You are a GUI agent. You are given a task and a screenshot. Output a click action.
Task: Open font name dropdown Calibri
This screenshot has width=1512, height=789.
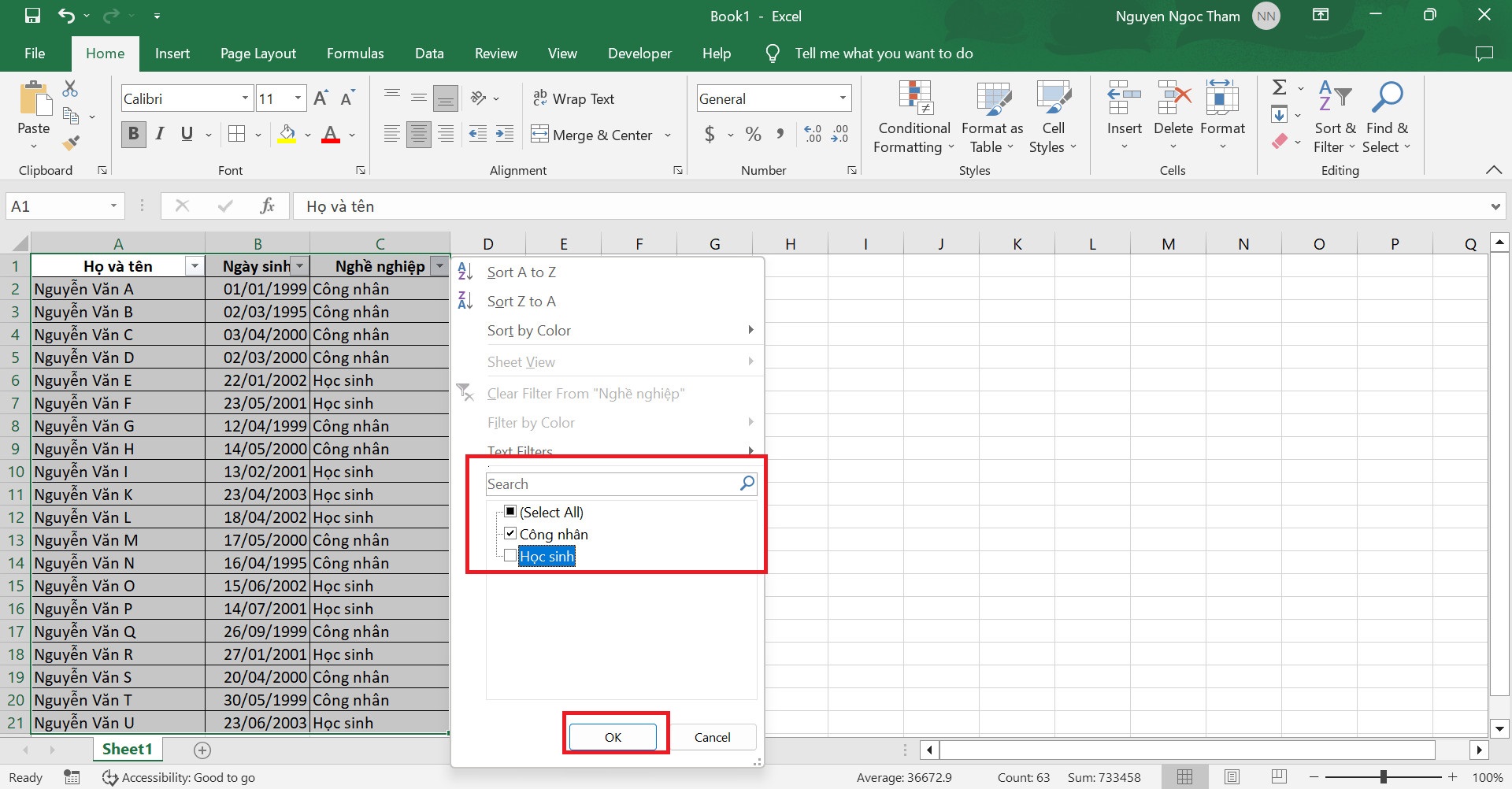click(245, 98)
